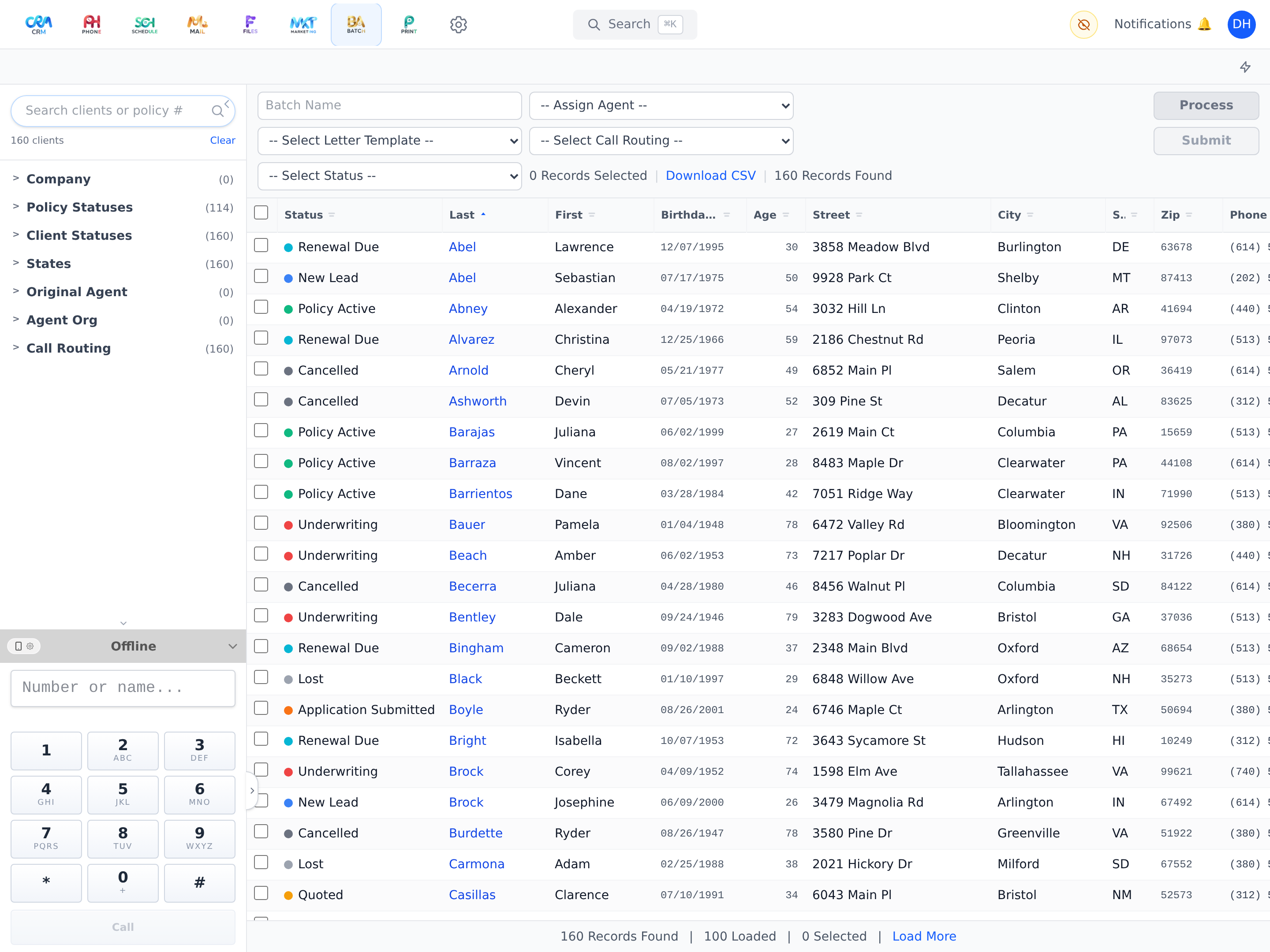
Task: Check the Arnold Cheryl row checkbox
Action: tap(261, 369)
